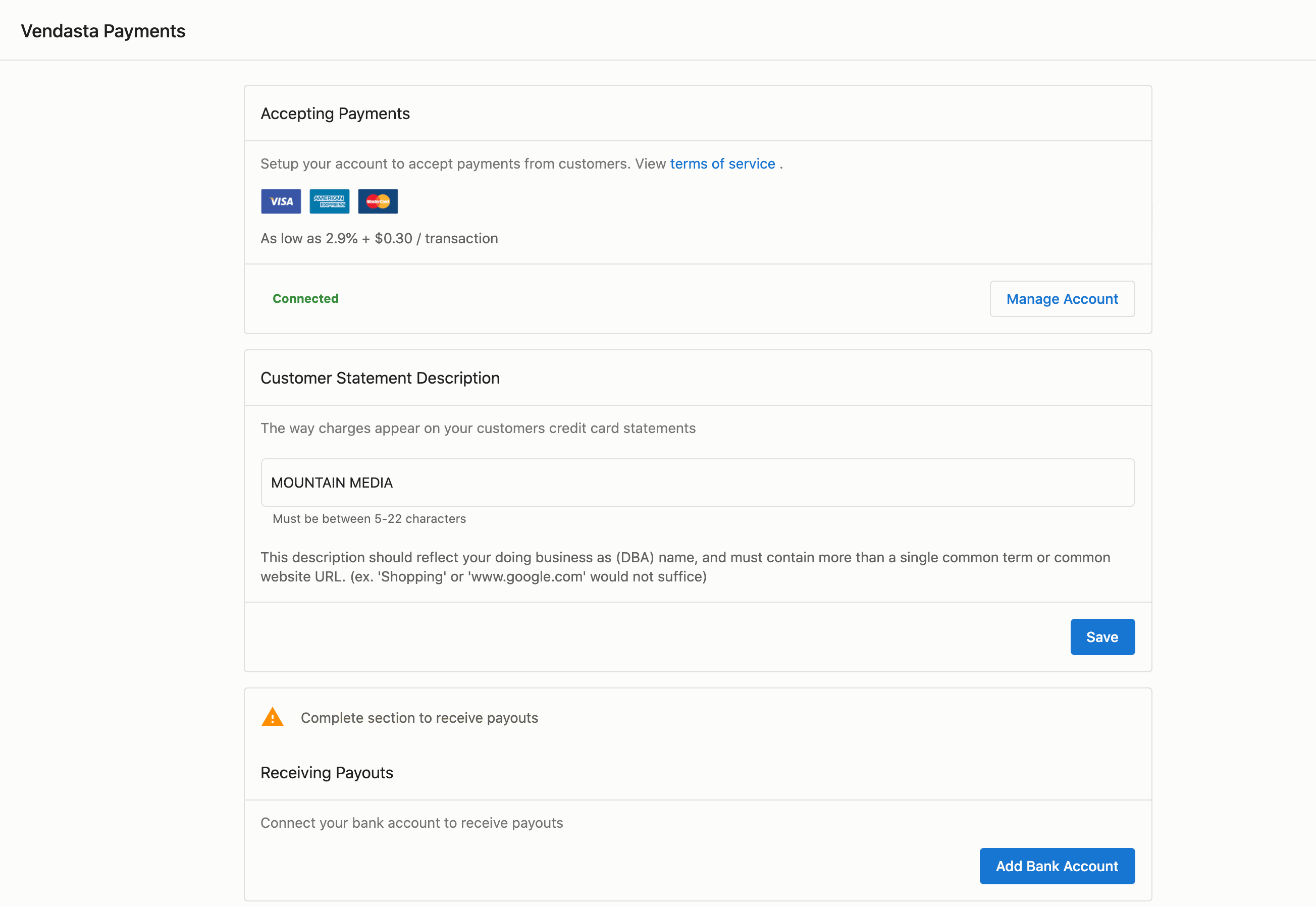Image resolution: width=1316 pixels, height=907 pixels.
Task: Click the transaction fee rate text
Action: [379, 238]
